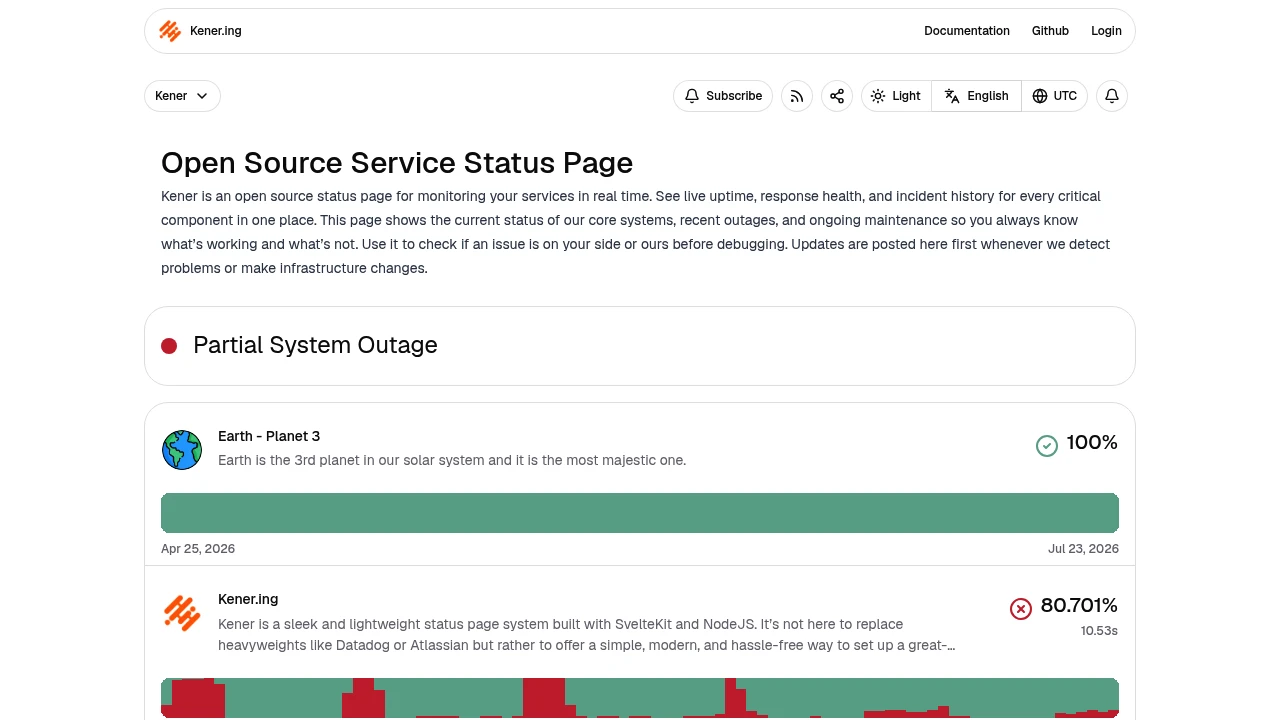Click the Kener.ing monitor logo icon

tap(182, 613)
